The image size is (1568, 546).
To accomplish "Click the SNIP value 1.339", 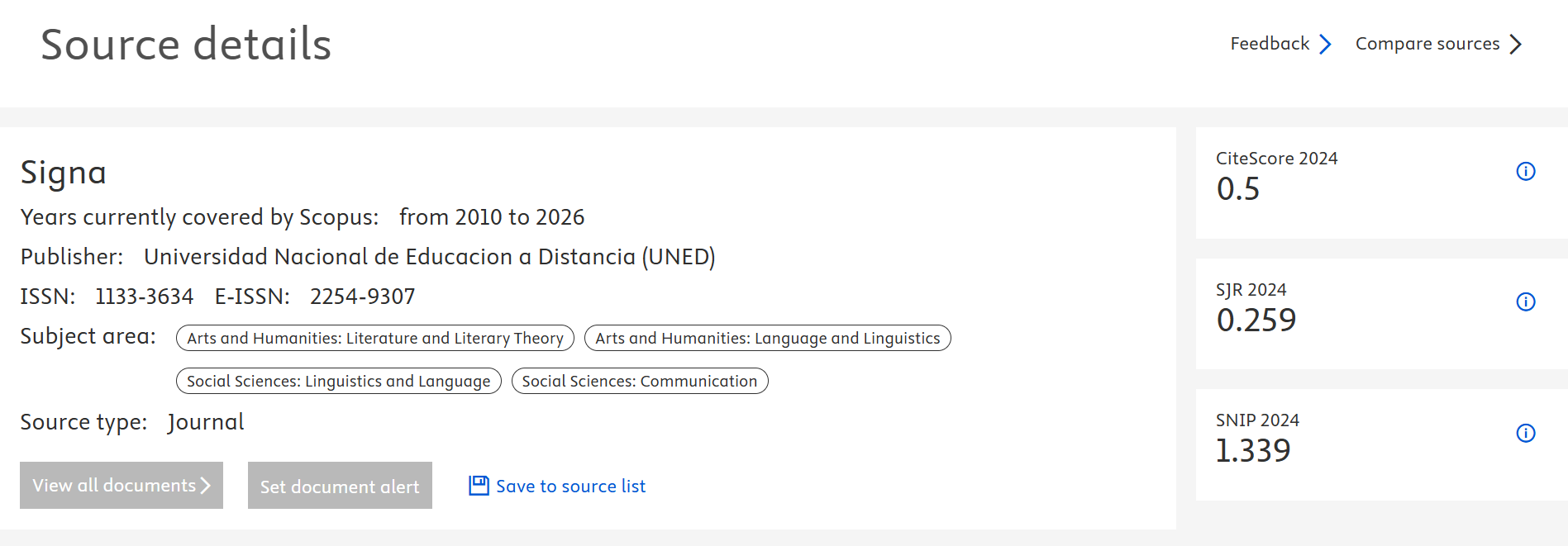I will (x=1252, y=451).
